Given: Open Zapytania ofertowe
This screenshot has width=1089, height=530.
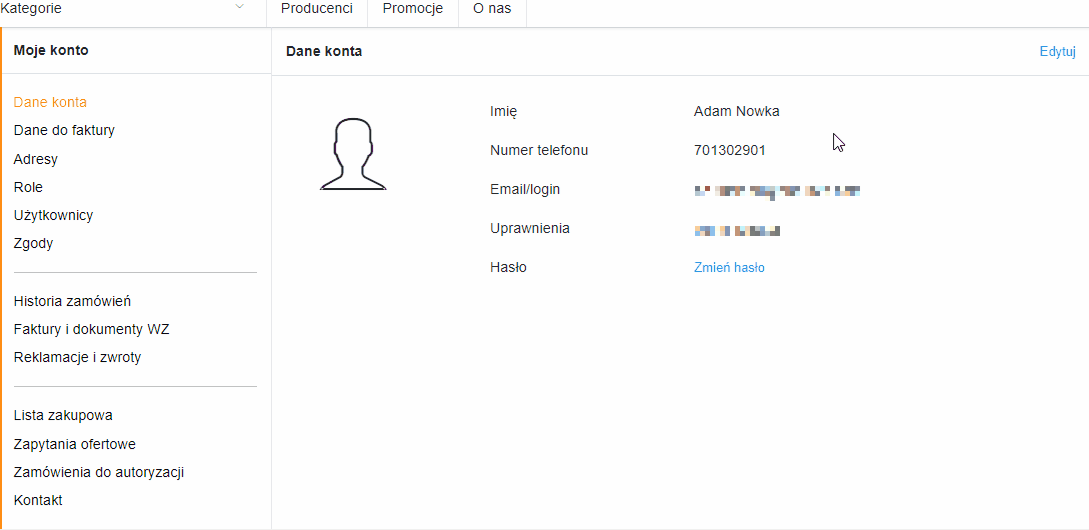Looking at the screenshot, I should point(74,444).
